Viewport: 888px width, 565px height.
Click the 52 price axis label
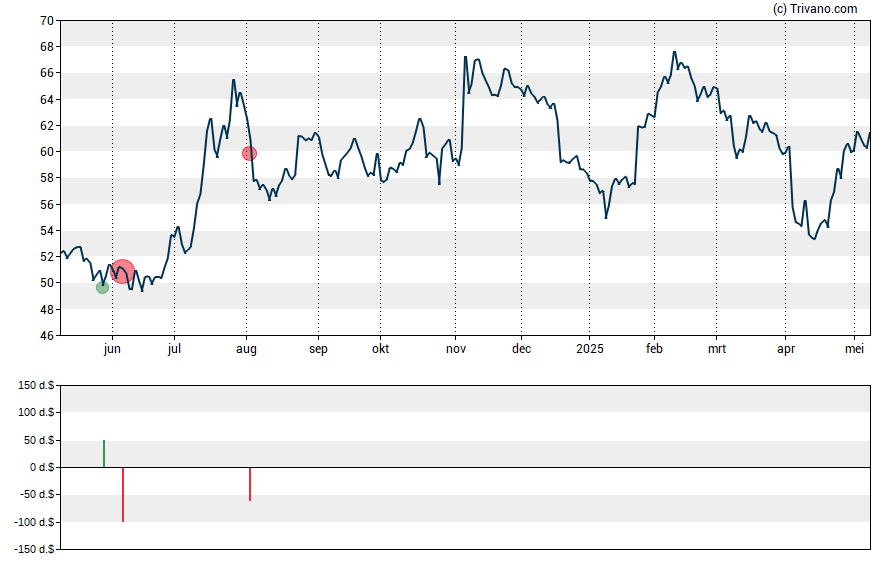coord(47,256)
